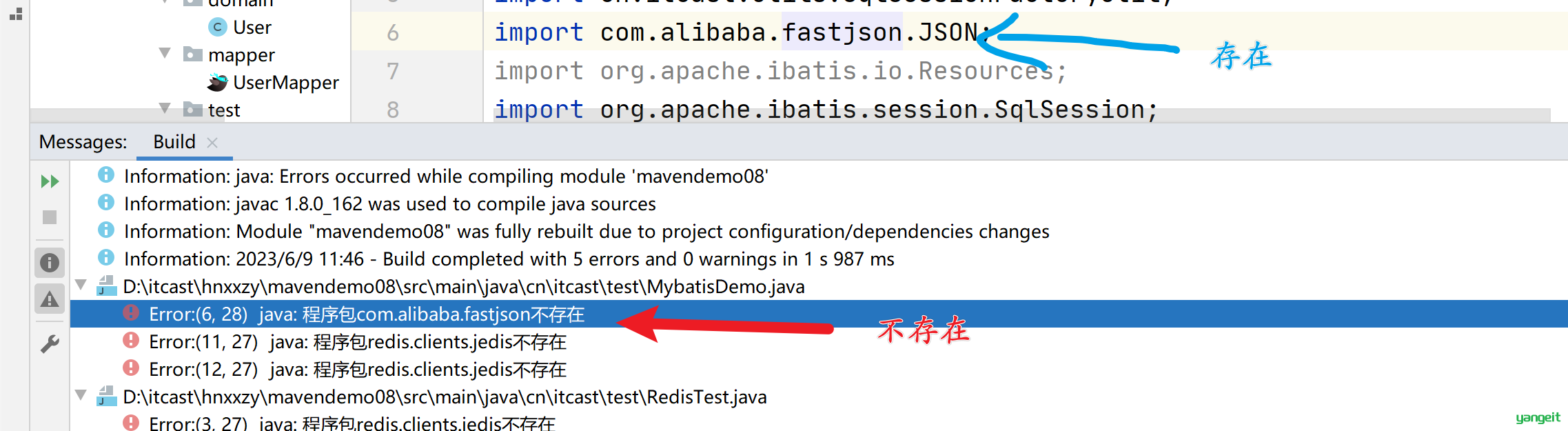Collapse the MybatisDemo.java error group
Screen dimensions: 1568x431
(81, 285)
